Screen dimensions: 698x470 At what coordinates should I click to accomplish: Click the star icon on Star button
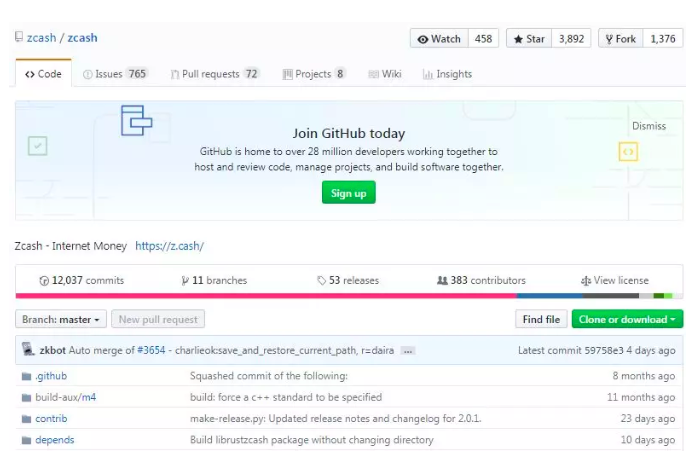click(518, 39)
